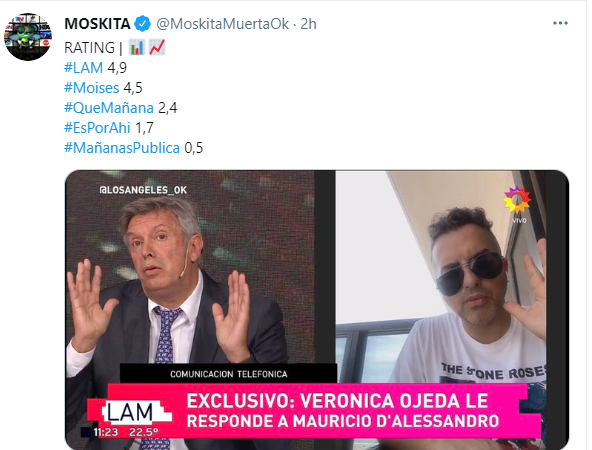Click the 11:23 clock display in image
592x450 pixels.
pyautogui.click(x=106, y=432)
